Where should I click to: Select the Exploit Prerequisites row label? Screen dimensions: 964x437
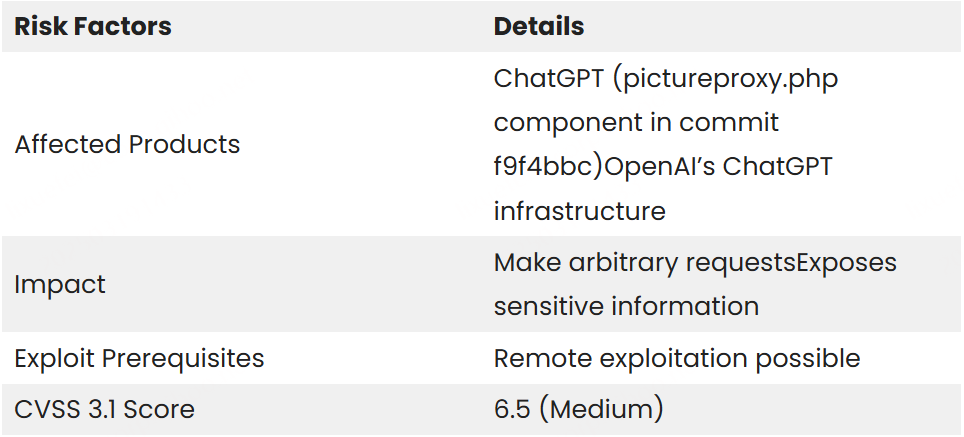coord(140,358)
